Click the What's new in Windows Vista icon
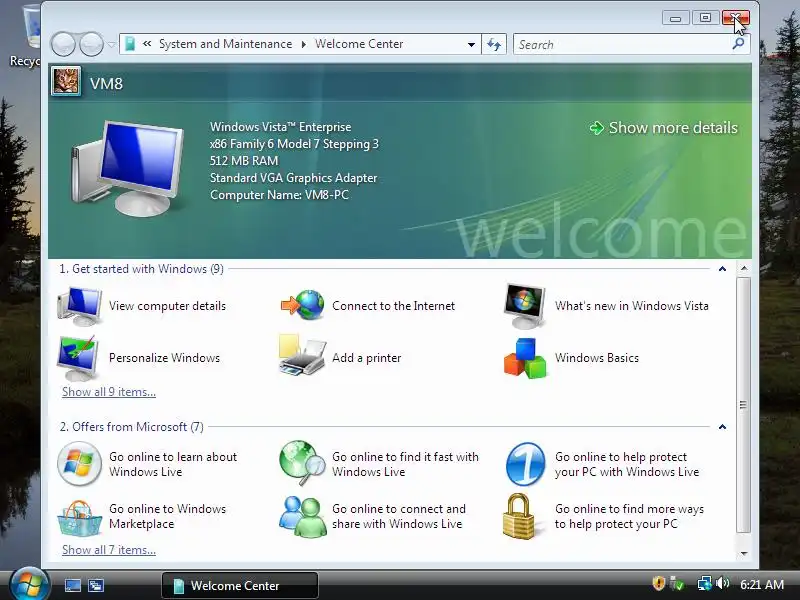Screen dimensions: 800x600 tap(524, 306)
